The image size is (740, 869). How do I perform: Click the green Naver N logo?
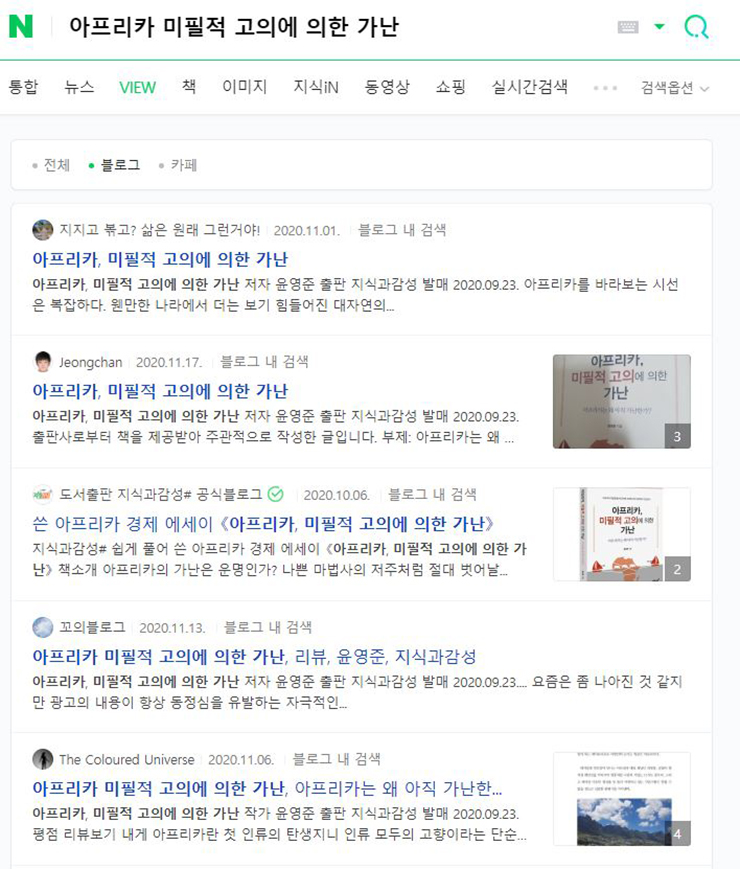21,26
